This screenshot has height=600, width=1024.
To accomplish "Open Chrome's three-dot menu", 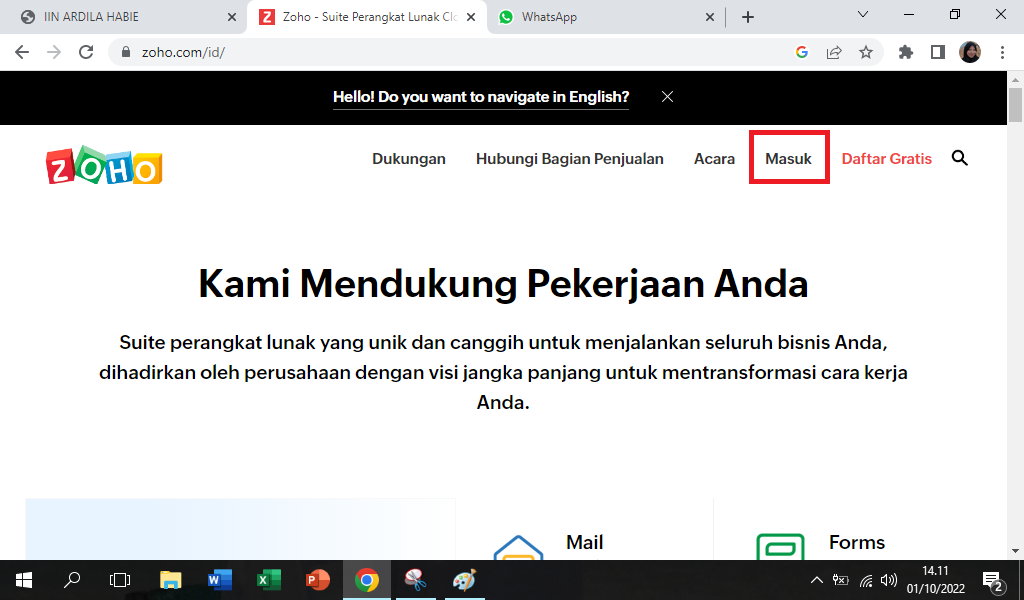I will (1002, 52).
